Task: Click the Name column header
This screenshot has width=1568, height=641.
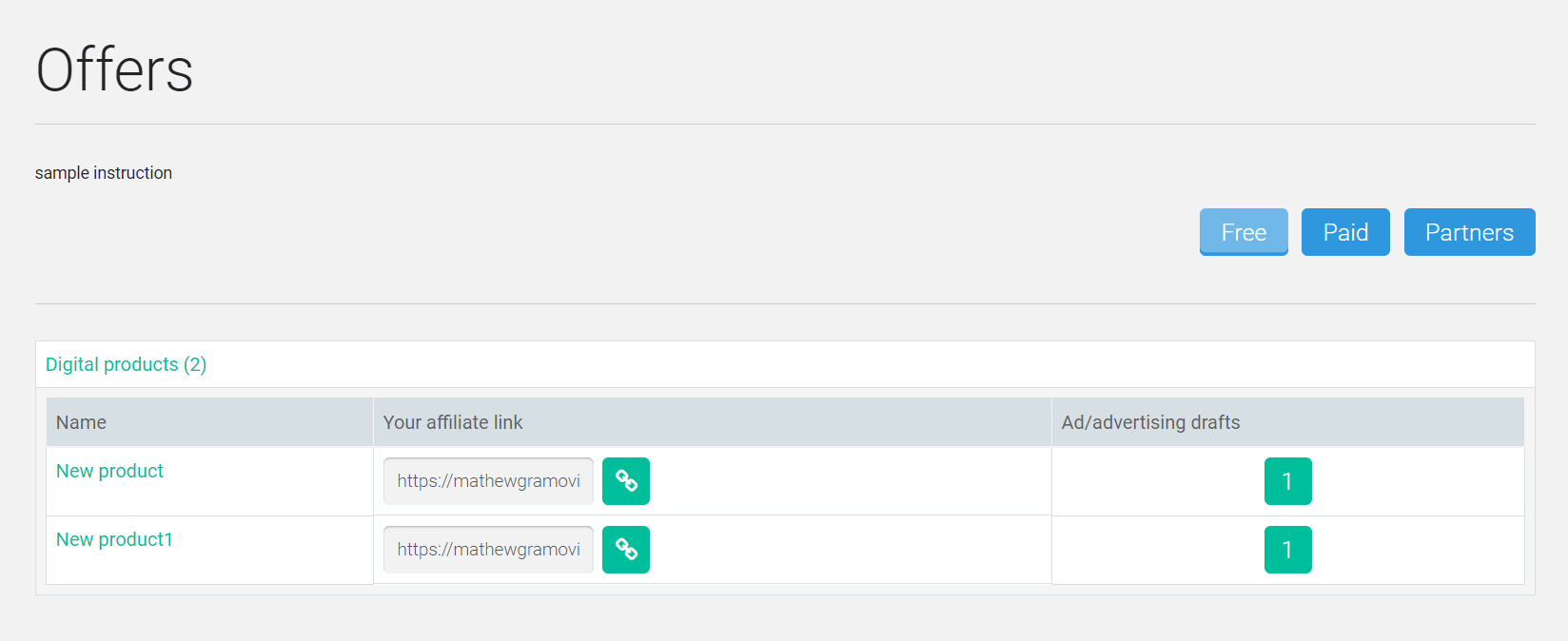Action: 209,422
